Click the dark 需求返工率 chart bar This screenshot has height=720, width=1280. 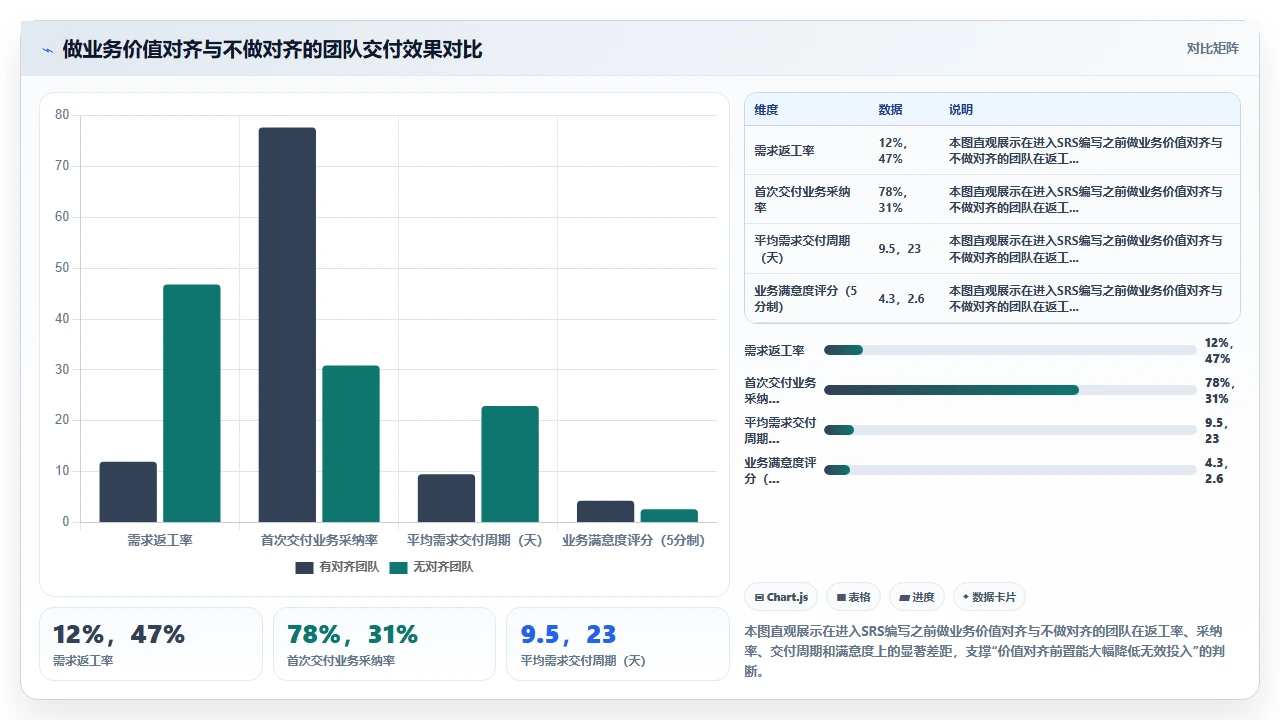128,492
